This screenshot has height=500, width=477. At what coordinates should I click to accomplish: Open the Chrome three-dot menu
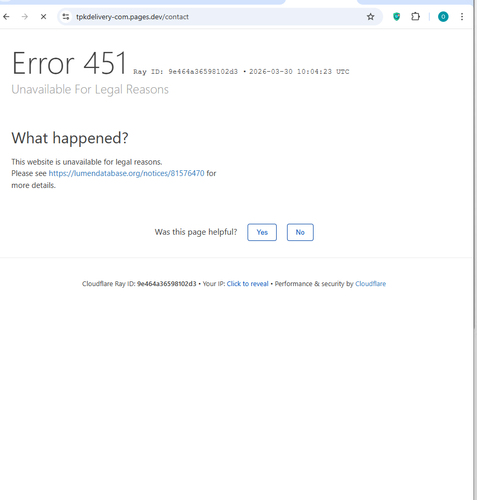[462, 17]
